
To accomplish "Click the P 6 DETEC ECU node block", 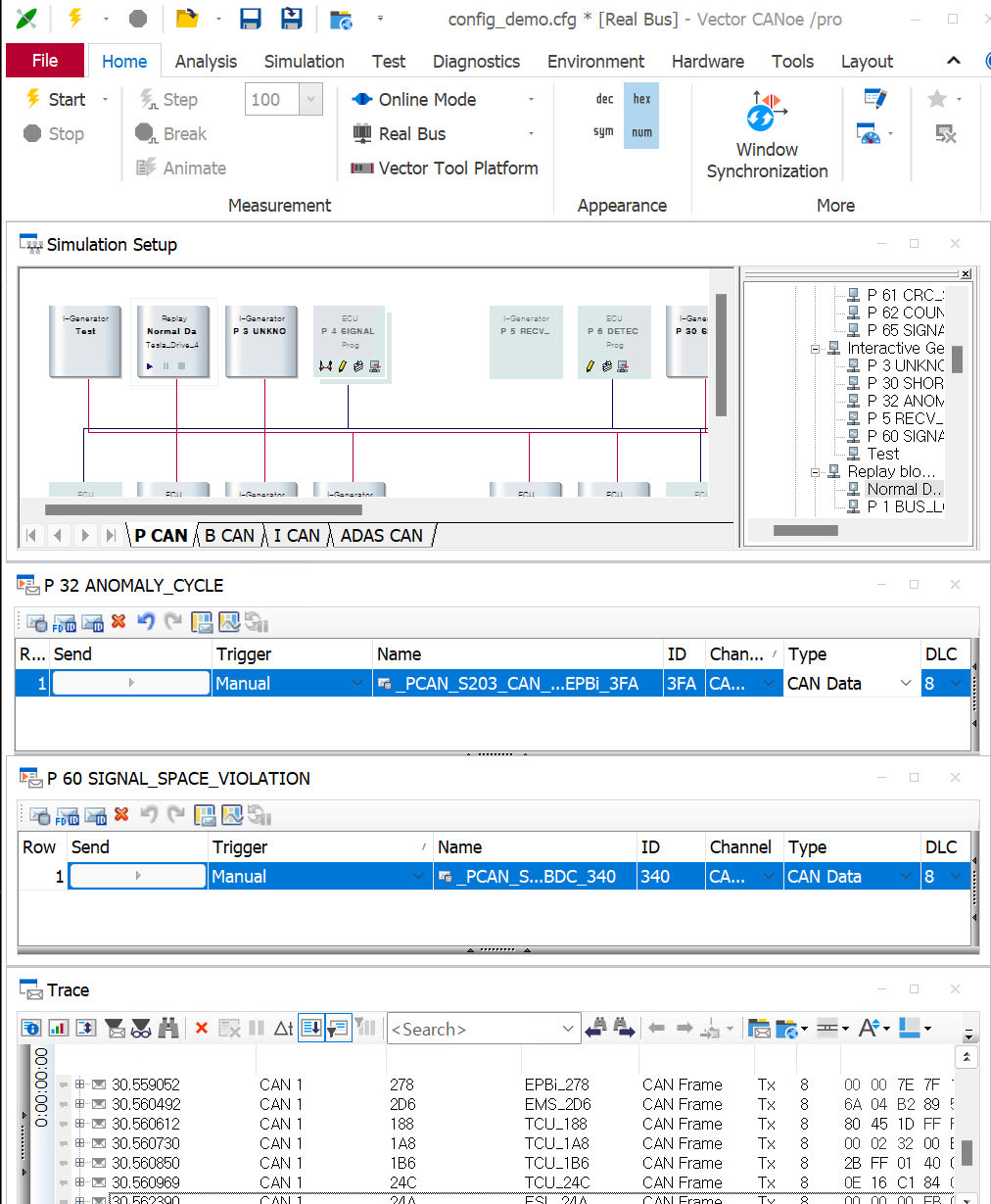I will (x=614, y=342).
